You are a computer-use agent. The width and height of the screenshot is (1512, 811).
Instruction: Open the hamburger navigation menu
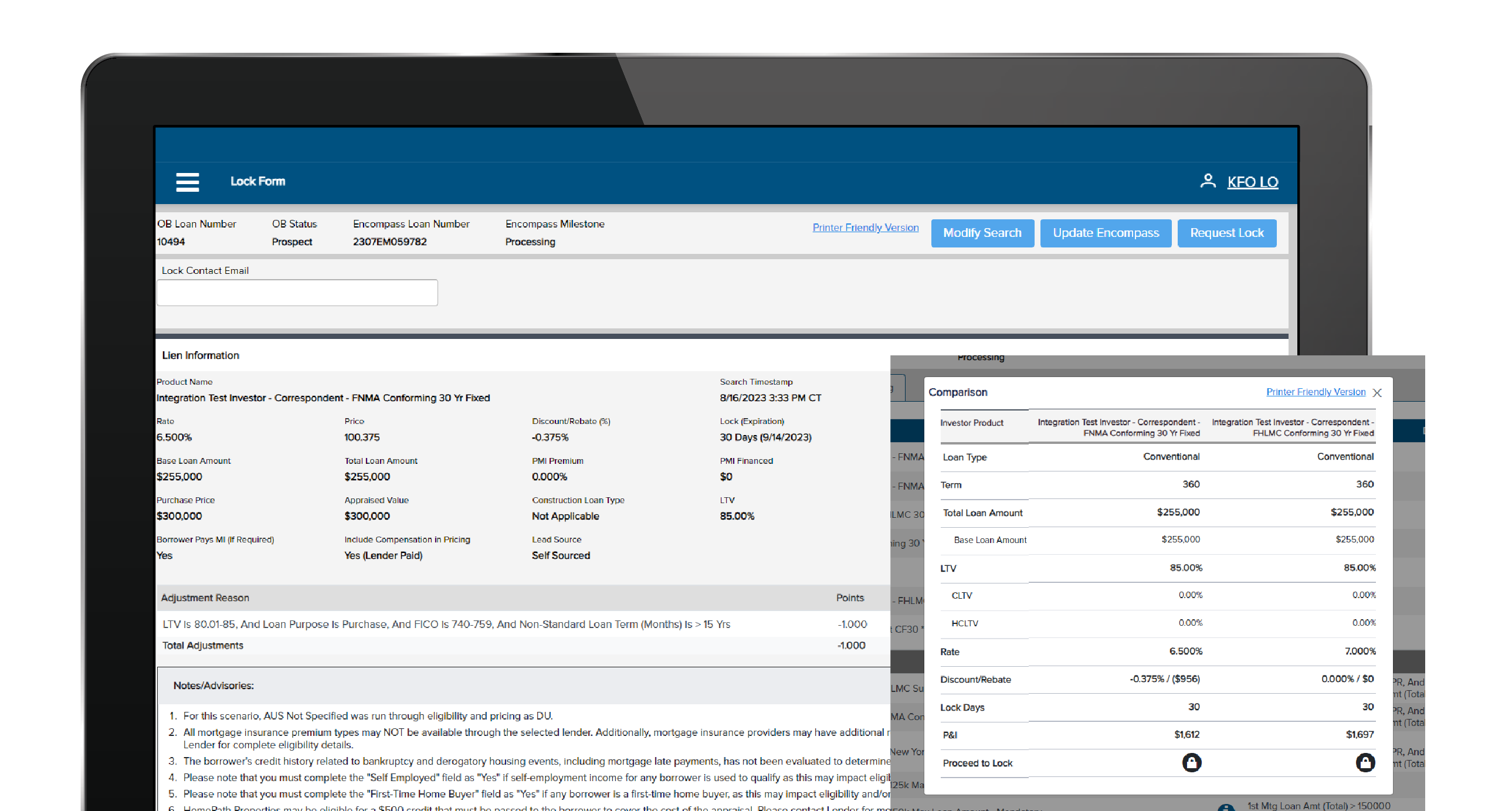(187, 182)
